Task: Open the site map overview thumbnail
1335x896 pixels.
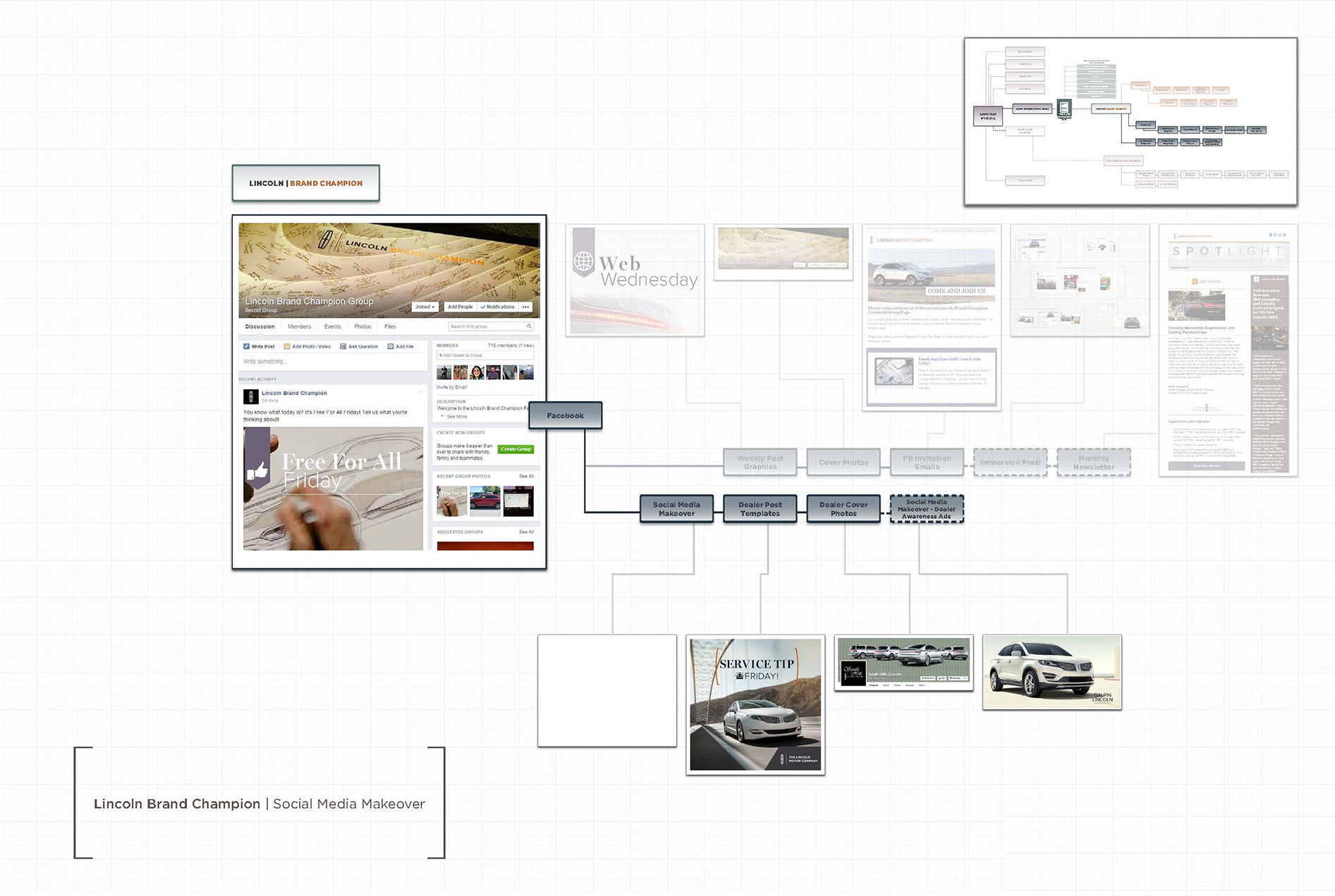Action: (x=1130, y=121)
